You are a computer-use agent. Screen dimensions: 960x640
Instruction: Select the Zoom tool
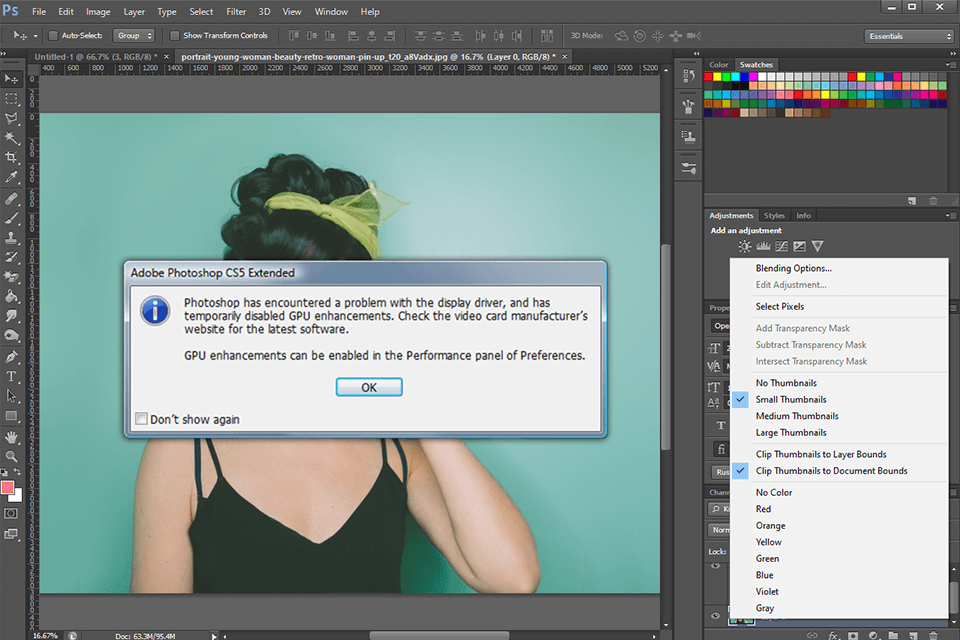point(12,456)
